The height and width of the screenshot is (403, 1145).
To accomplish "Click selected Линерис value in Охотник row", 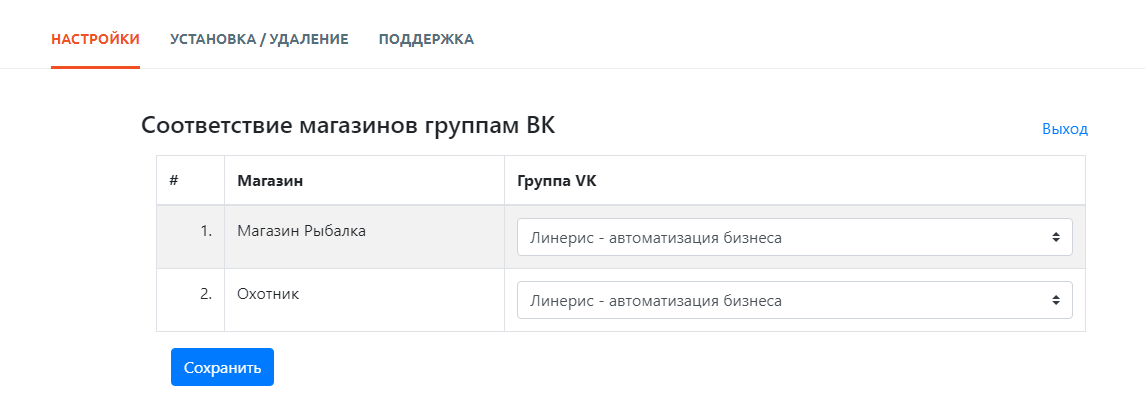I will (x=655, y=301).
